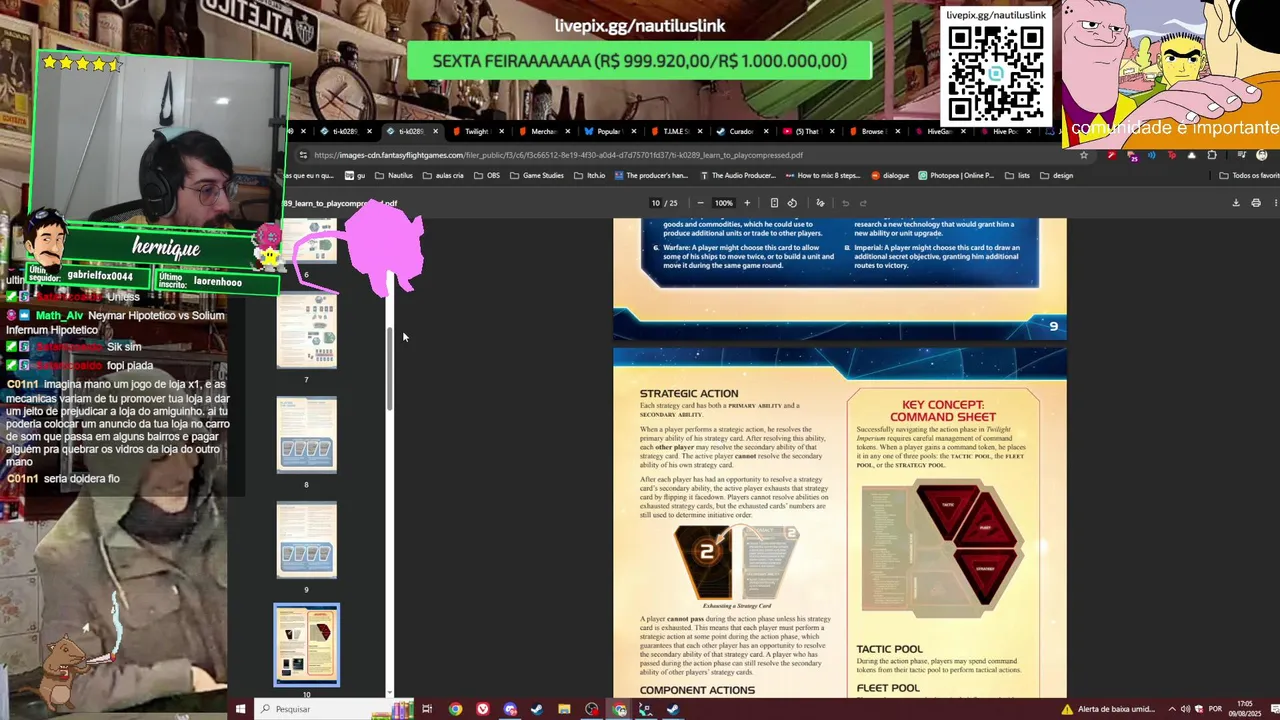Viewport: 1280px width, 720px height.
Task: View site information icon beside the URL
Action: [x=303, y=155]
